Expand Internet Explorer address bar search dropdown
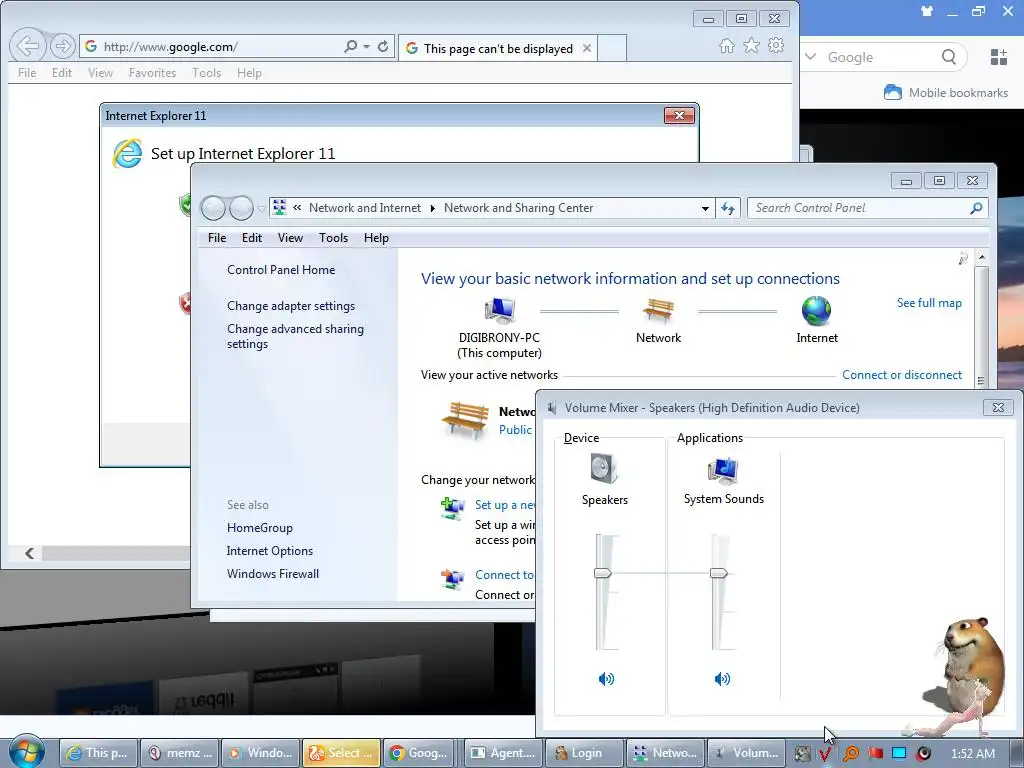The image size is (1024, 768). tap(366, 46)
